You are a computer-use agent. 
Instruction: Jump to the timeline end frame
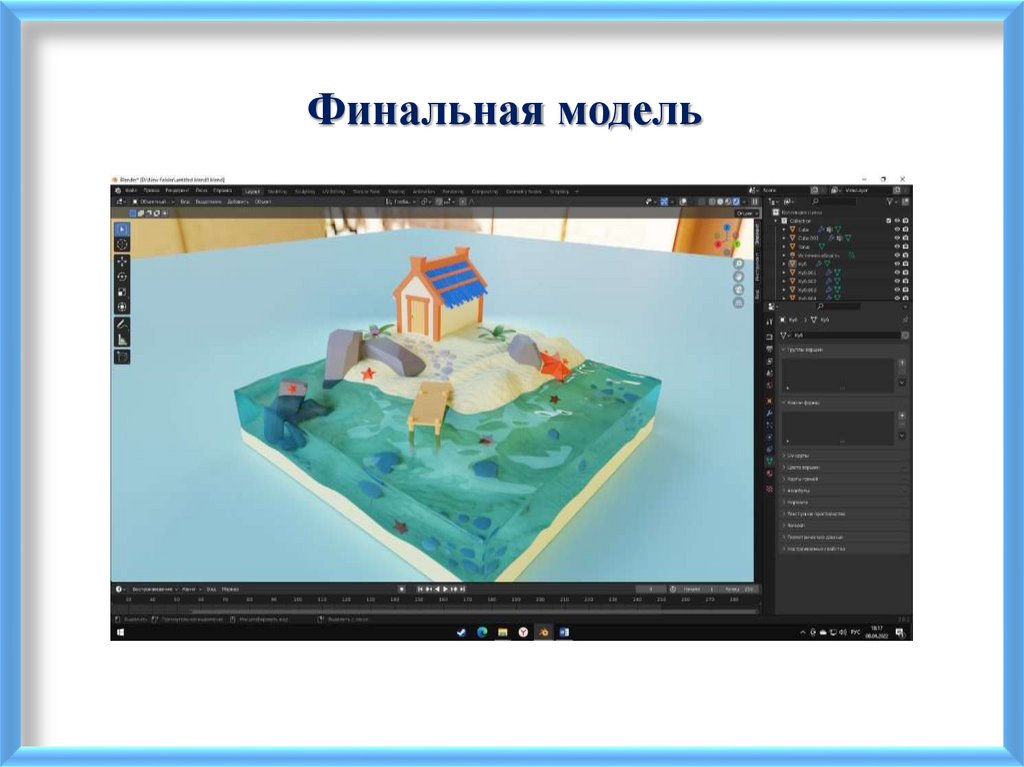(x=462, y=589)
